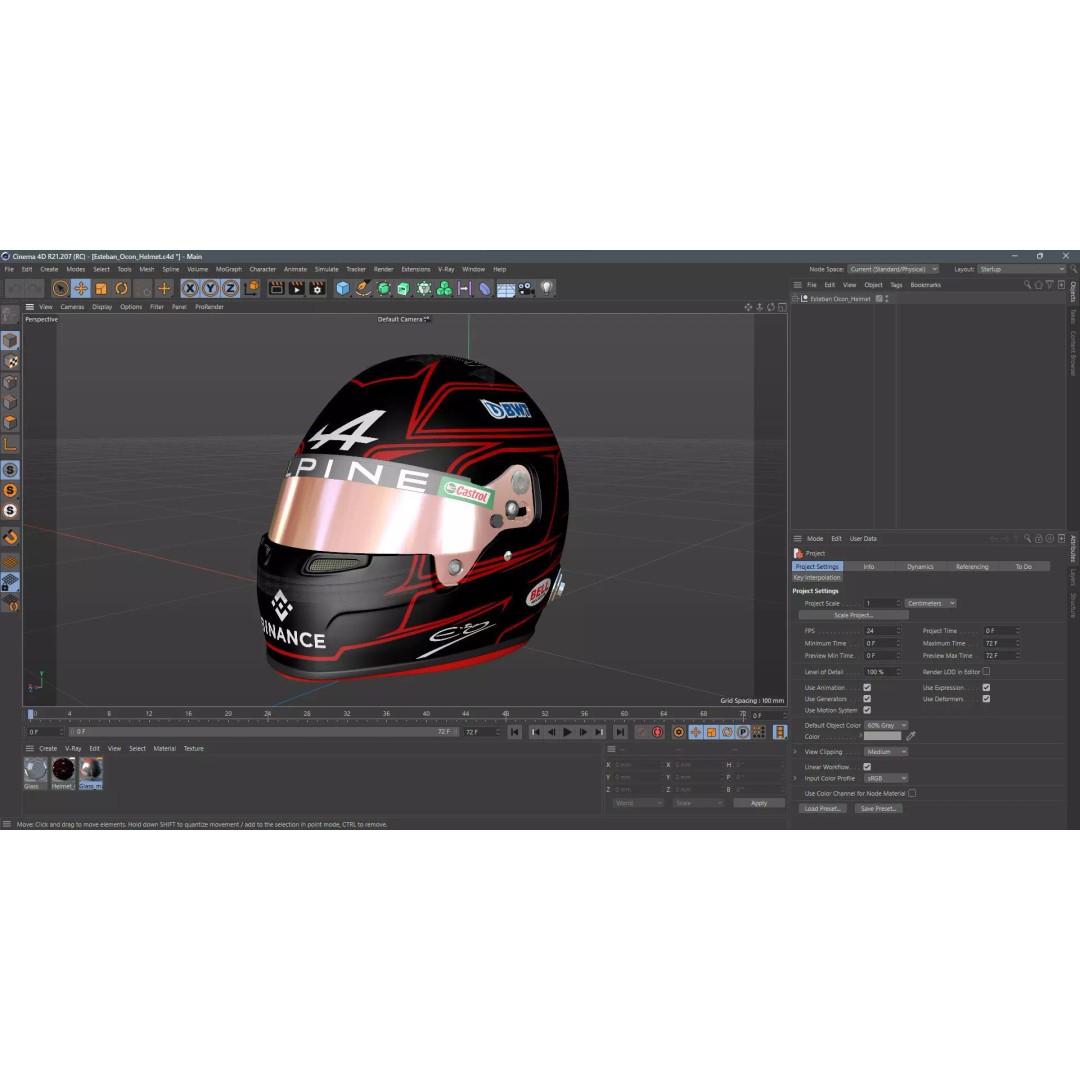Select the Move tool in the toolbar
The width and height of the screenshot is (1080, 1080).
coord(80,289)
